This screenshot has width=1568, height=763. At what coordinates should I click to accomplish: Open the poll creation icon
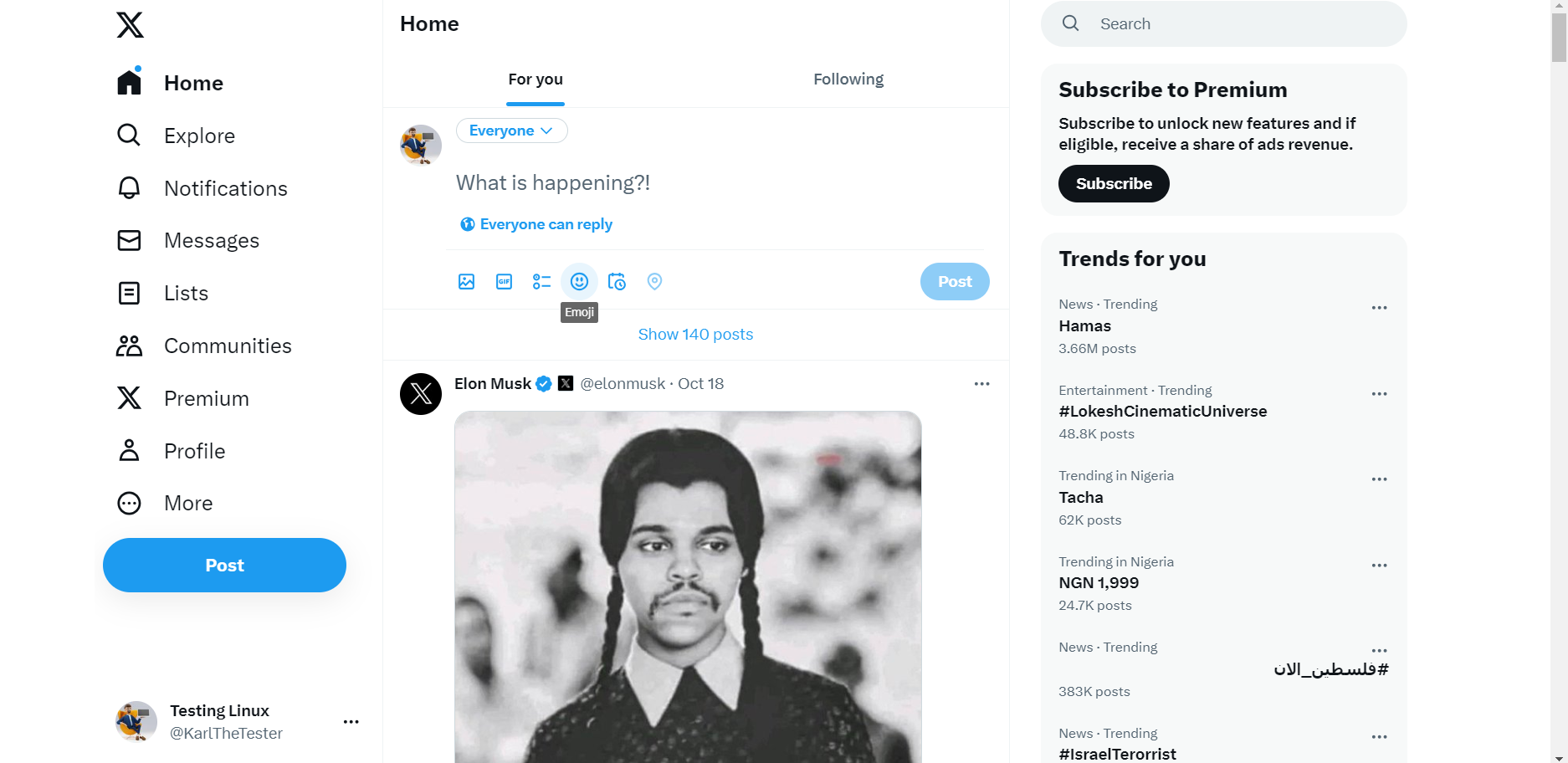coord(541,281)
